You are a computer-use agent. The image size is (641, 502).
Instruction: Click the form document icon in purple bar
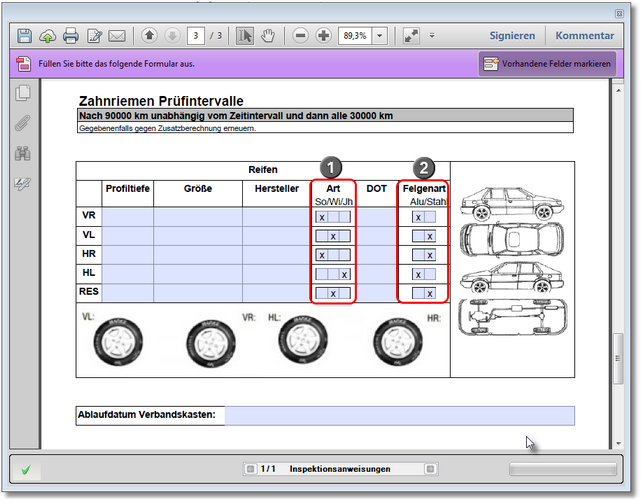click(x=23, y=64)
